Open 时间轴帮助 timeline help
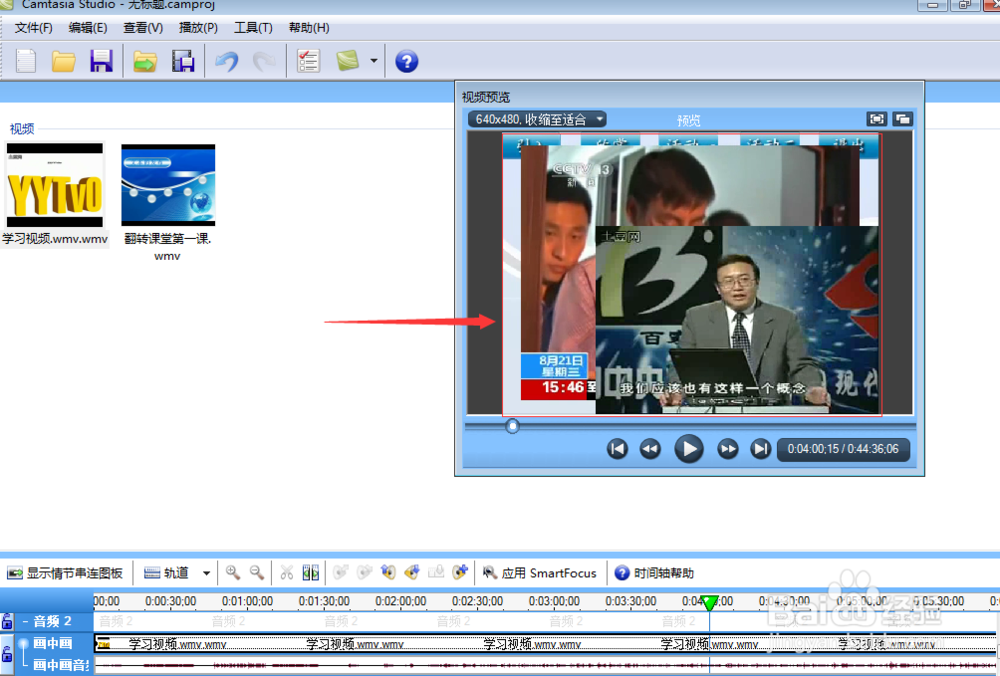This screenshot has height=676, width=1000. [x=654, y=573]
